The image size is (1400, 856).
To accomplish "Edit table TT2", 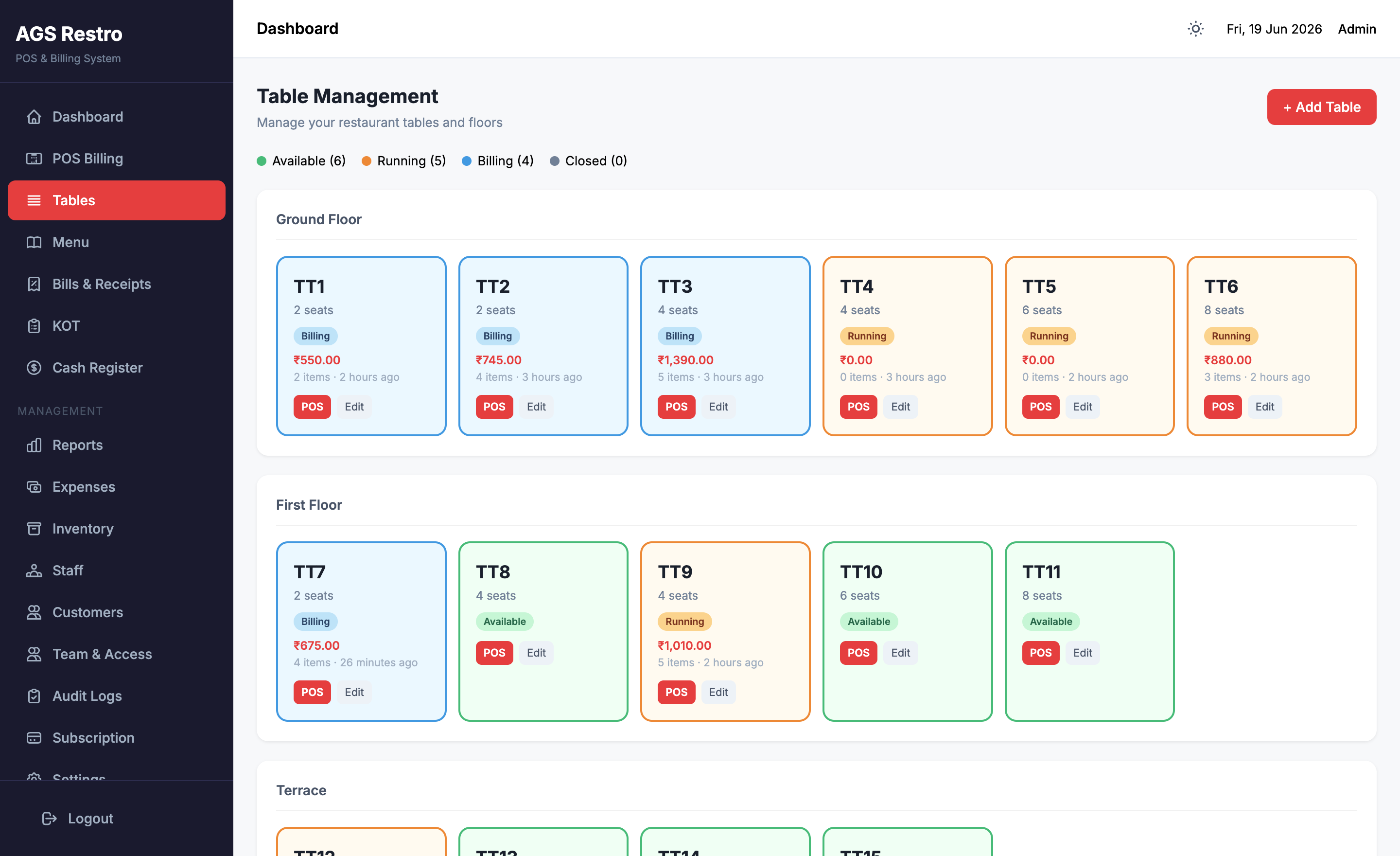I will (536, 407).
